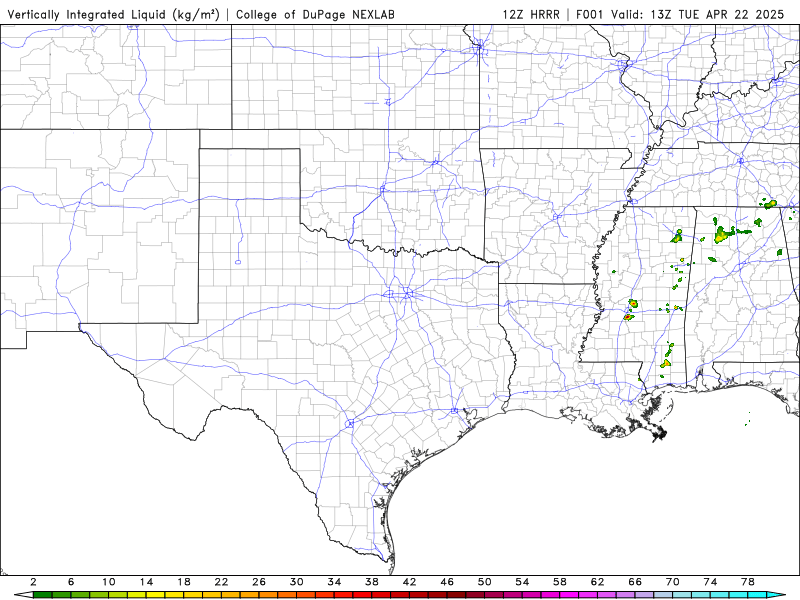Click the colorbar label "6"
Image resolution: width=800 pixels, height=600 pixels.
click(x=71, y=582)
